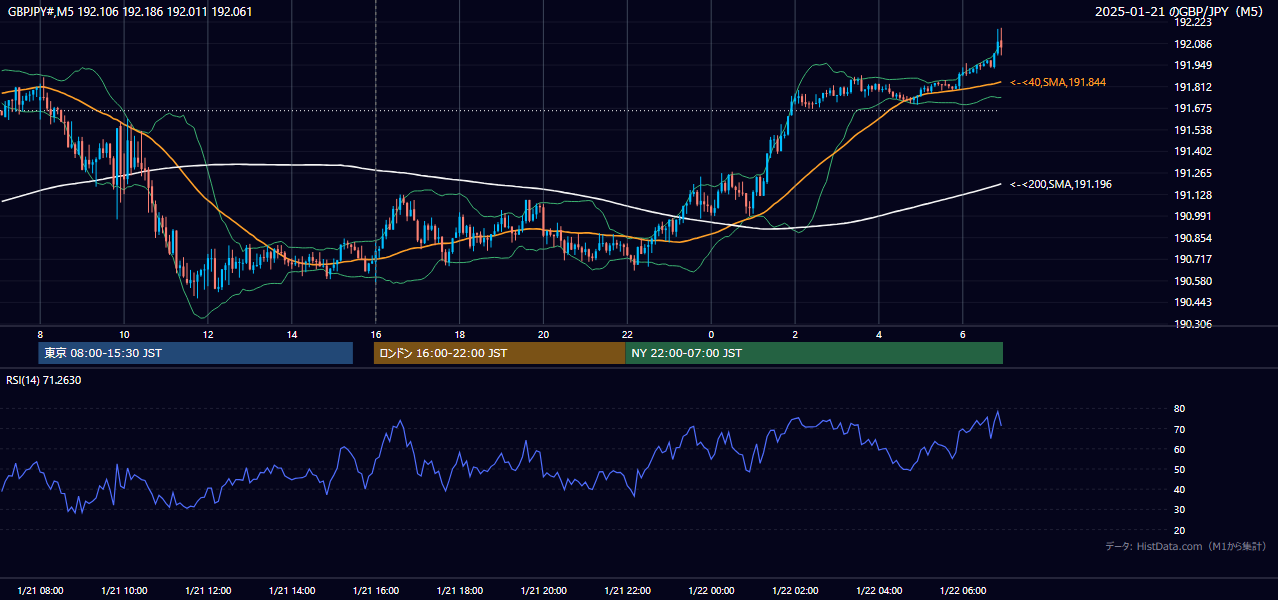Click price axis value 192.223

[1192, 22]
